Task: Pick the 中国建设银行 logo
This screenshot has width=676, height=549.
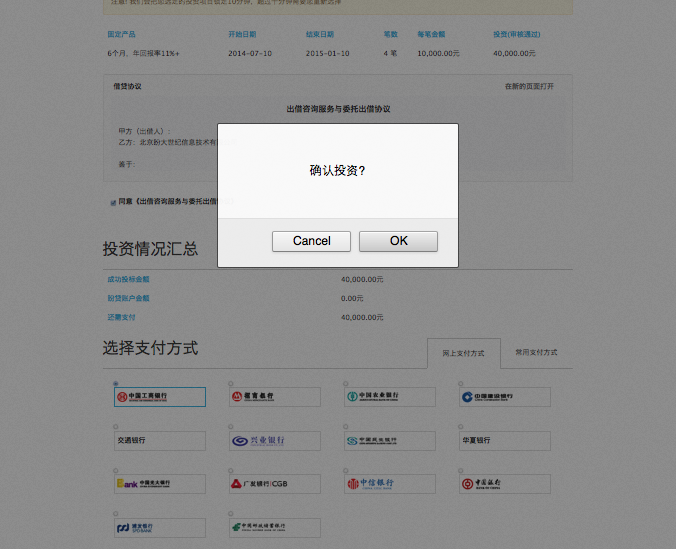Action: pyautogui.click(x=505, y=397)
